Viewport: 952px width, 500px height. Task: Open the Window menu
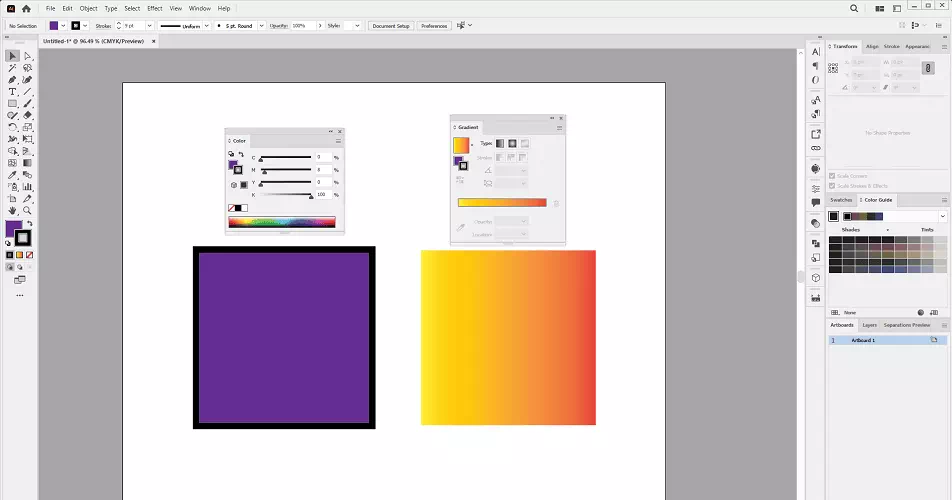(200, 8)
